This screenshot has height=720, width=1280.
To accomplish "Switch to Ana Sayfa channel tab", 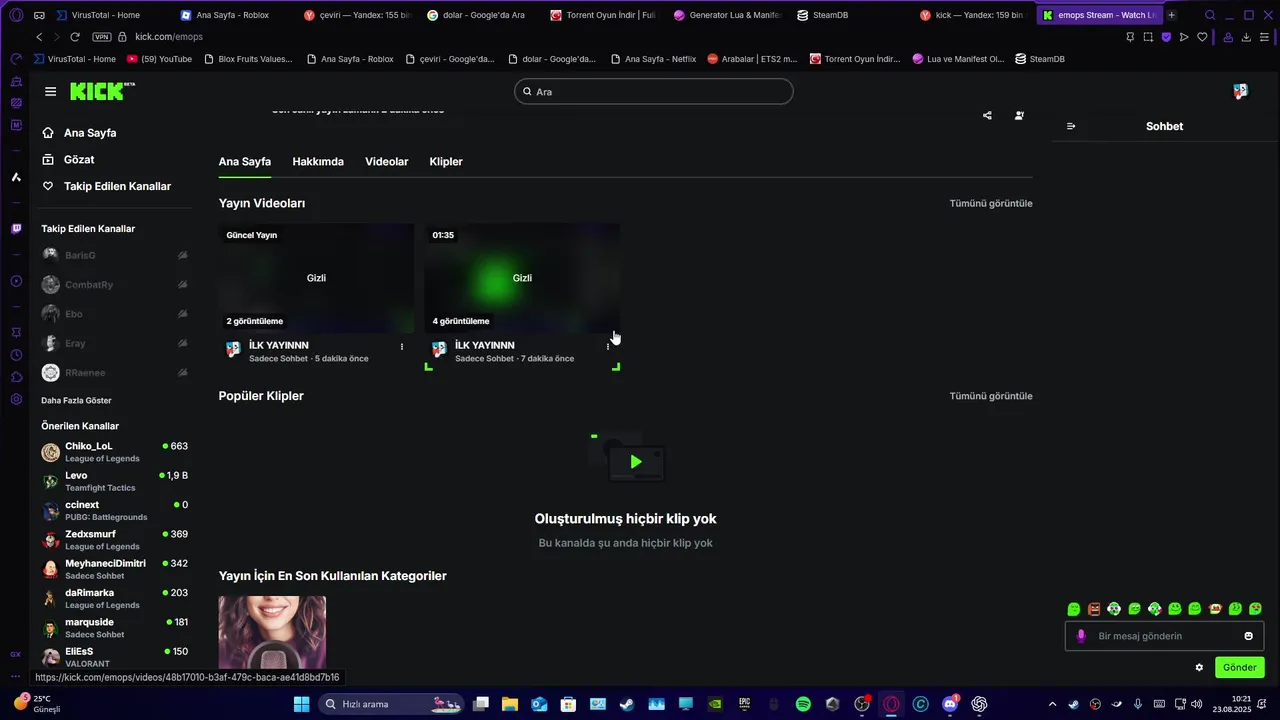I will pos(245,162).
